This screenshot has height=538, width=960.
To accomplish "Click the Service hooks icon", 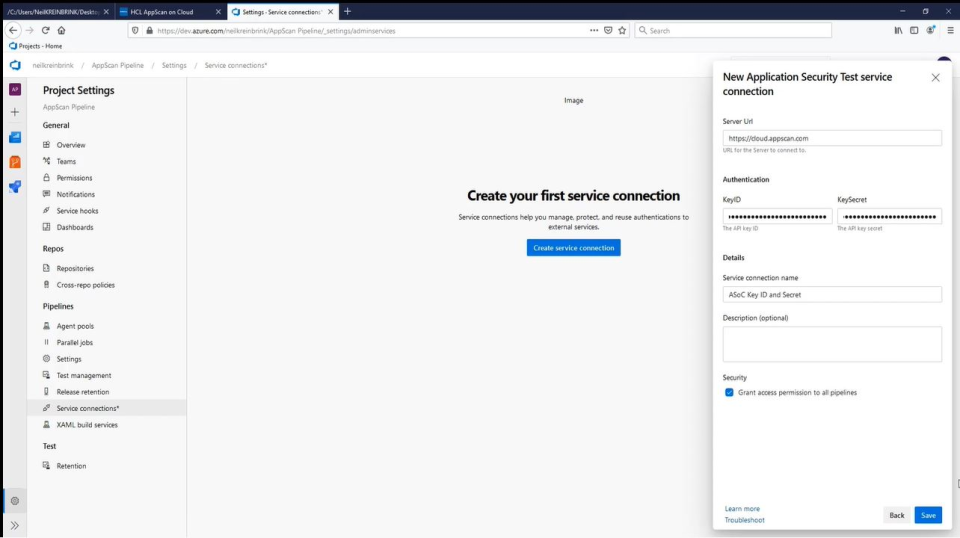I will coord(47,211).
